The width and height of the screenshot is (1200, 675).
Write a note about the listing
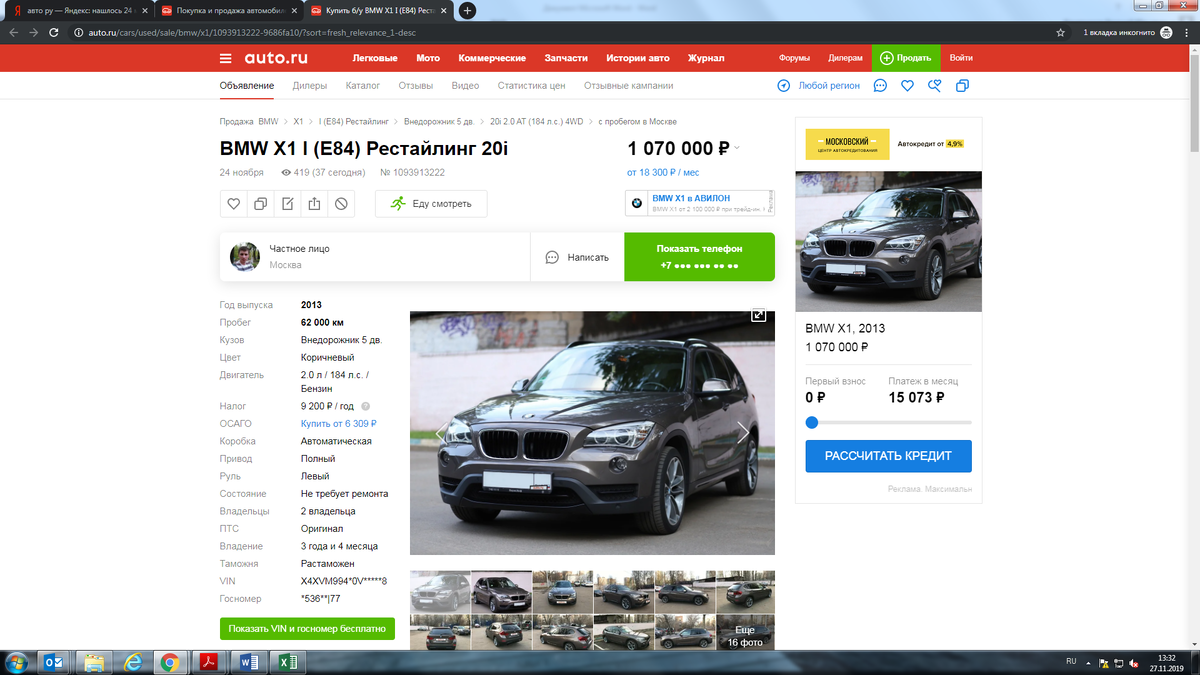[288, 203]
